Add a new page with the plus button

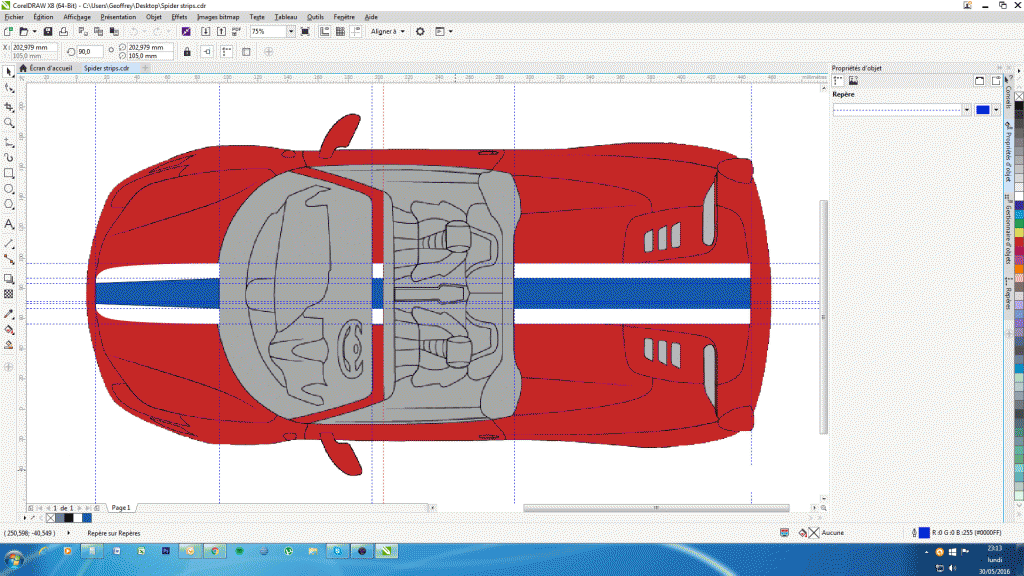tap(96, 507)
